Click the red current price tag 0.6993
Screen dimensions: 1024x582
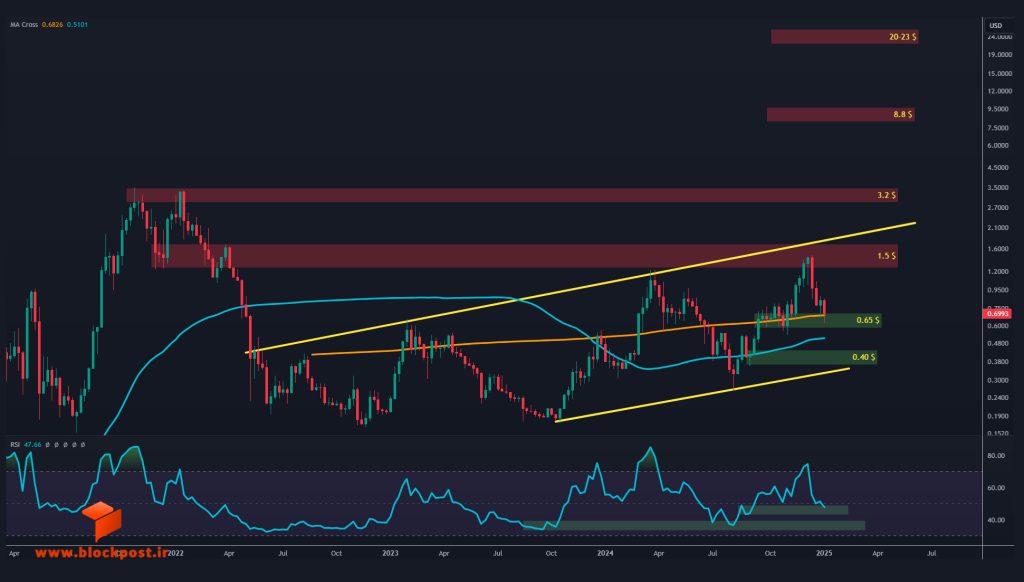[x=997, y=314]
